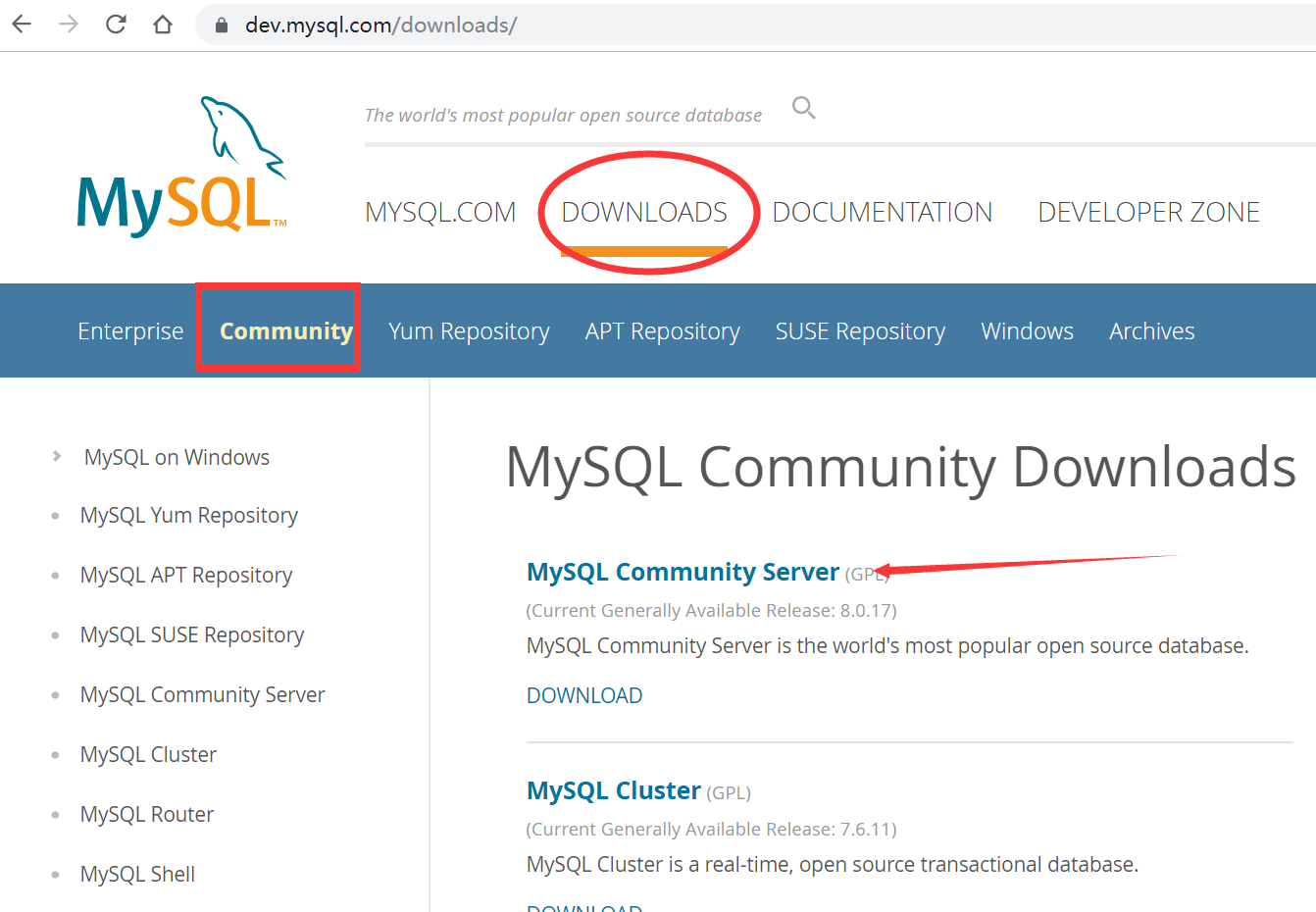Image resolution: width=1316 pixels, height=912 pixels.
Task: Click DOWNLOAD under MySQL Community Server
Action: 584,694
